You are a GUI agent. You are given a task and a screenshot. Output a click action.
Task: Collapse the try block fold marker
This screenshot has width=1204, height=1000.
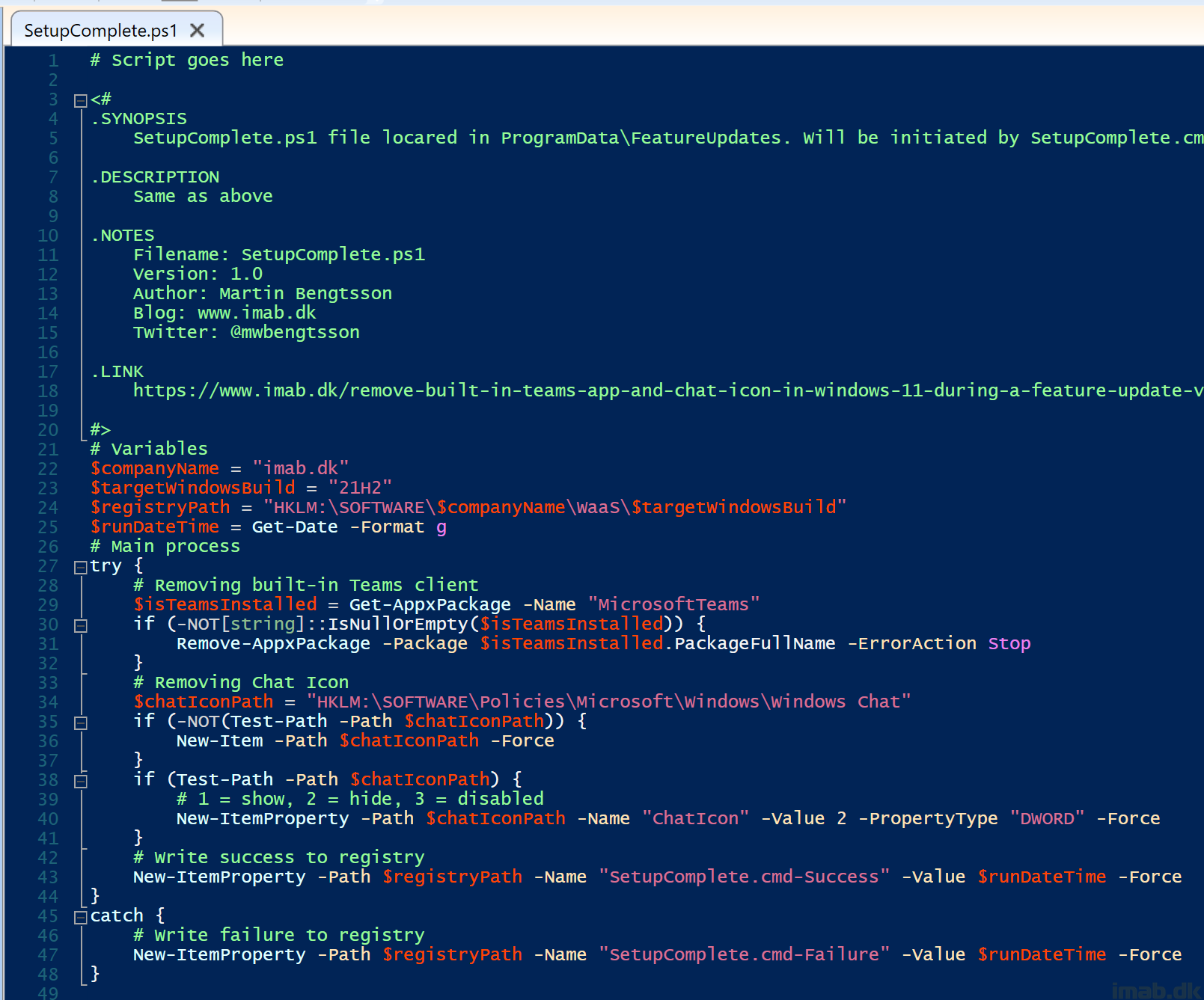tap(81, 567)
